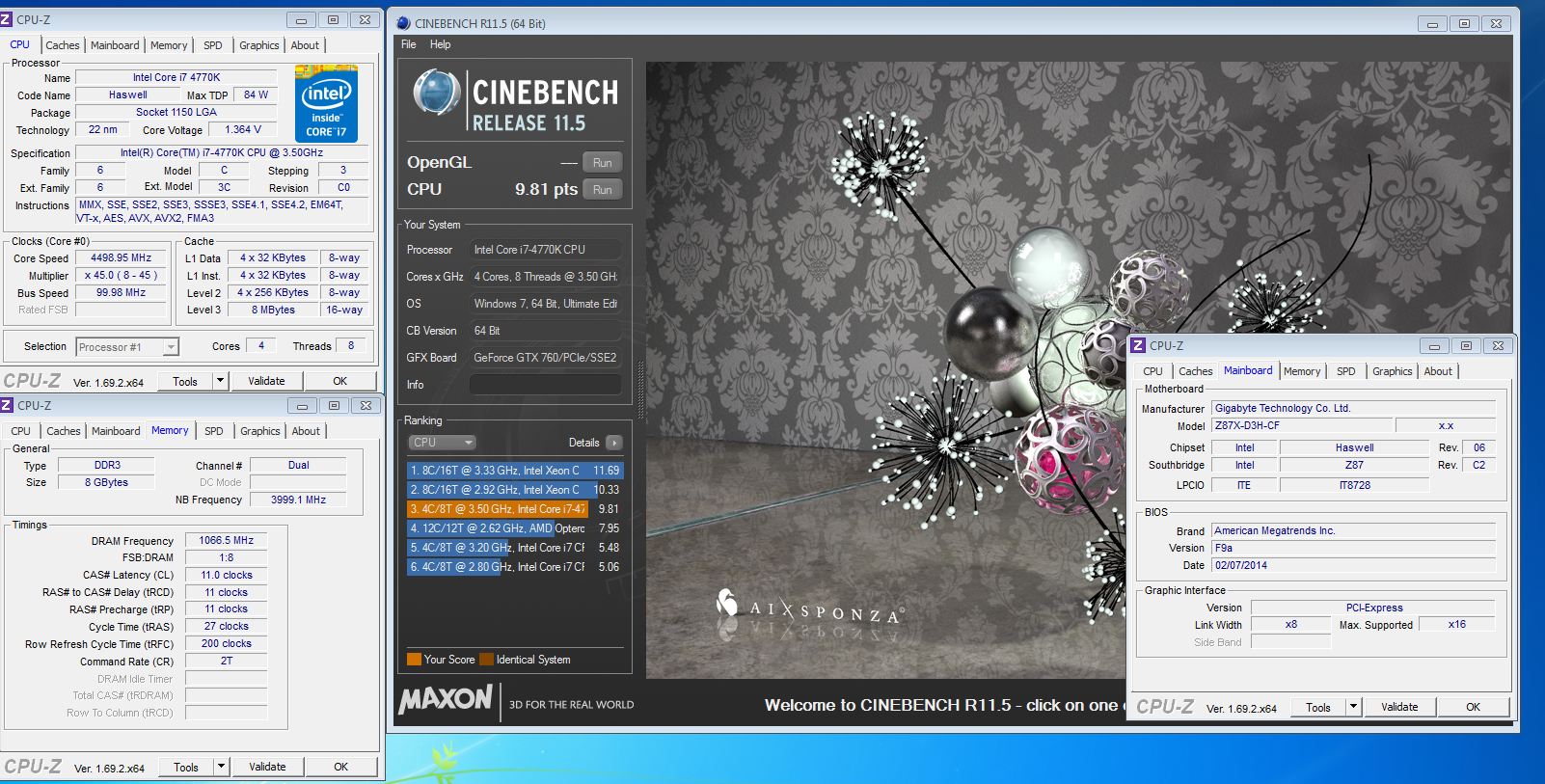The width and height of the screenshot is (1545, 784).
Task: Switch to SPD tab in top CPU-Z window
Action: [213, 45]
